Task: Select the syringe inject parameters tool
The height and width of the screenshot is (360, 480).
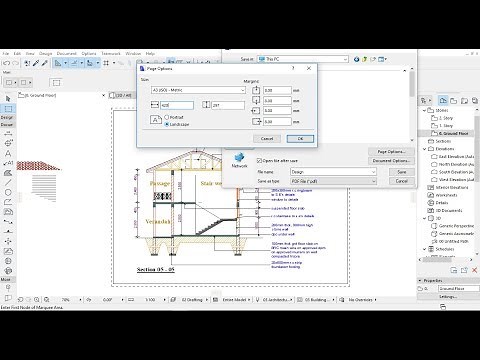Action: [44, 63]
